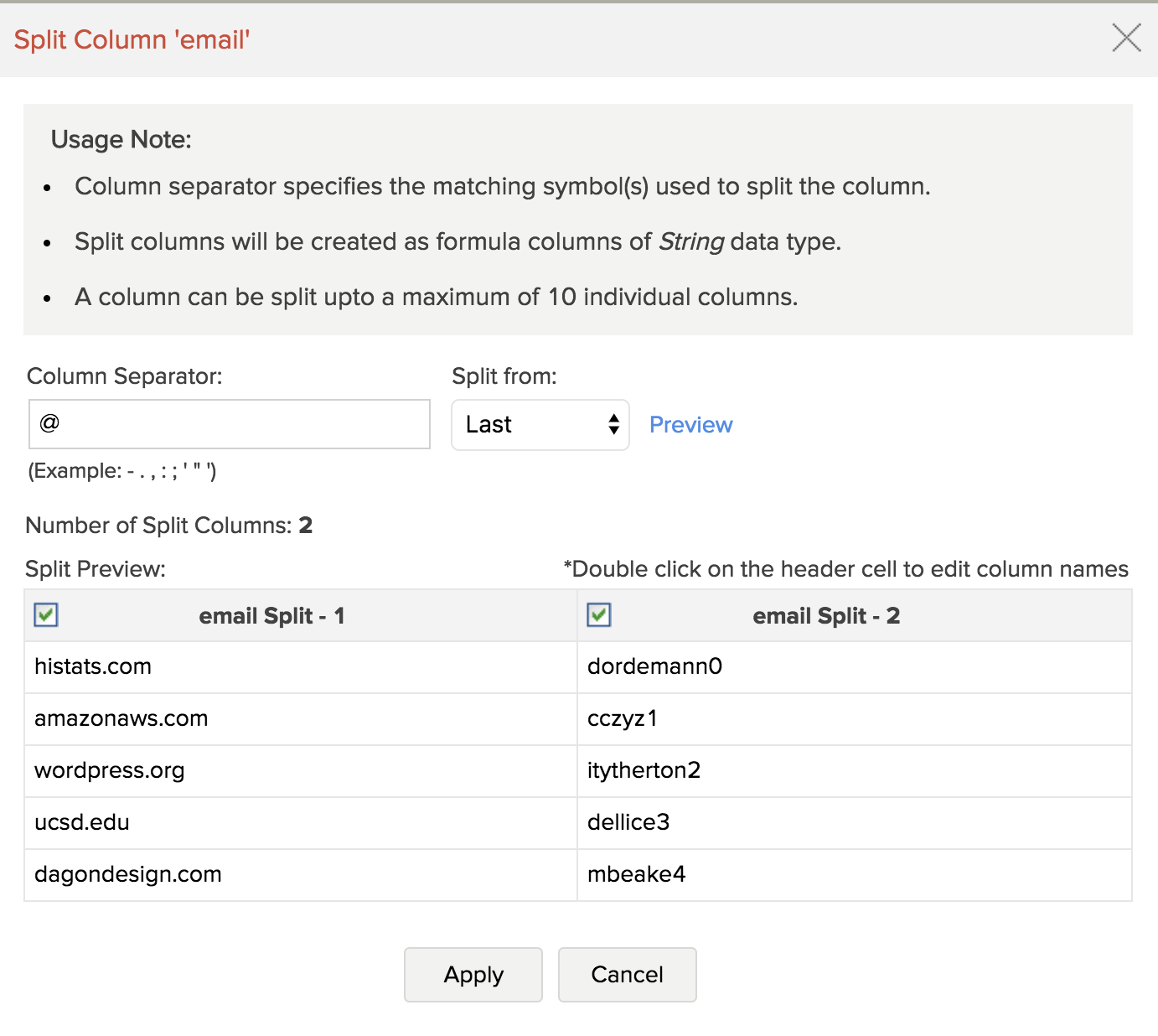This screenshot has width=1158, height=1036.
Task: Click the email Split - 1 header cell
Action: point(271,616)
